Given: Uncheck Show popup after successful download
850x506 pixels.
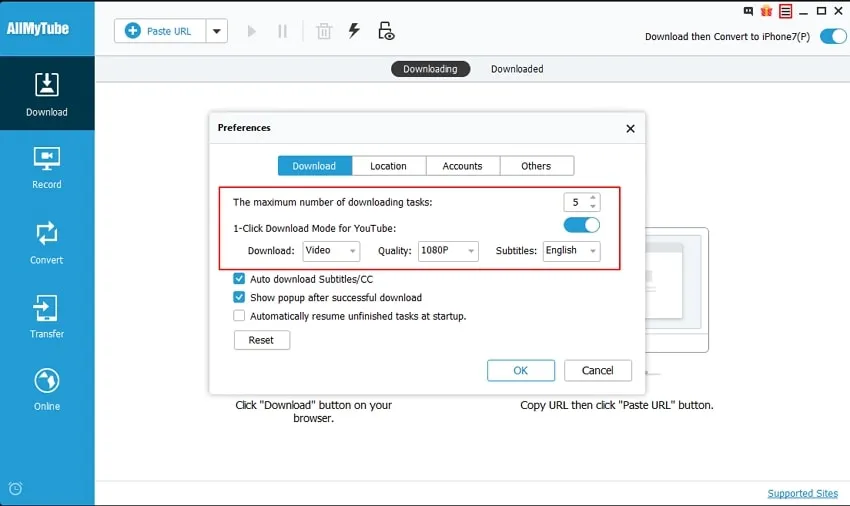Looking at the screenshot, I should click(x=239, y=297).
